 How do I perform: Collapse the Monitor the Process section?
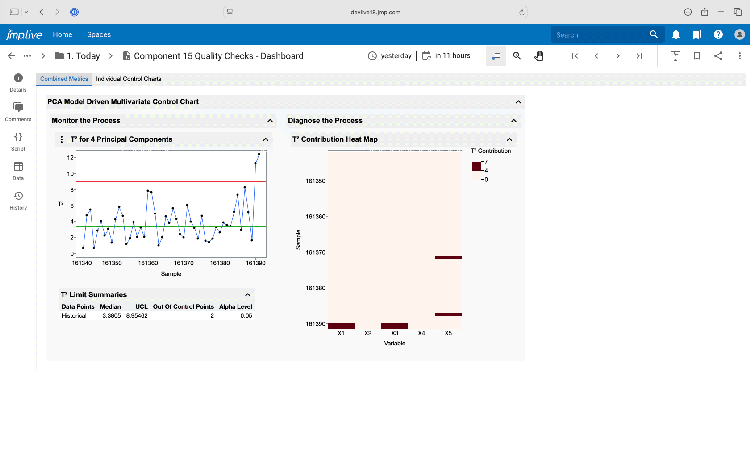[x=269, y=120]
